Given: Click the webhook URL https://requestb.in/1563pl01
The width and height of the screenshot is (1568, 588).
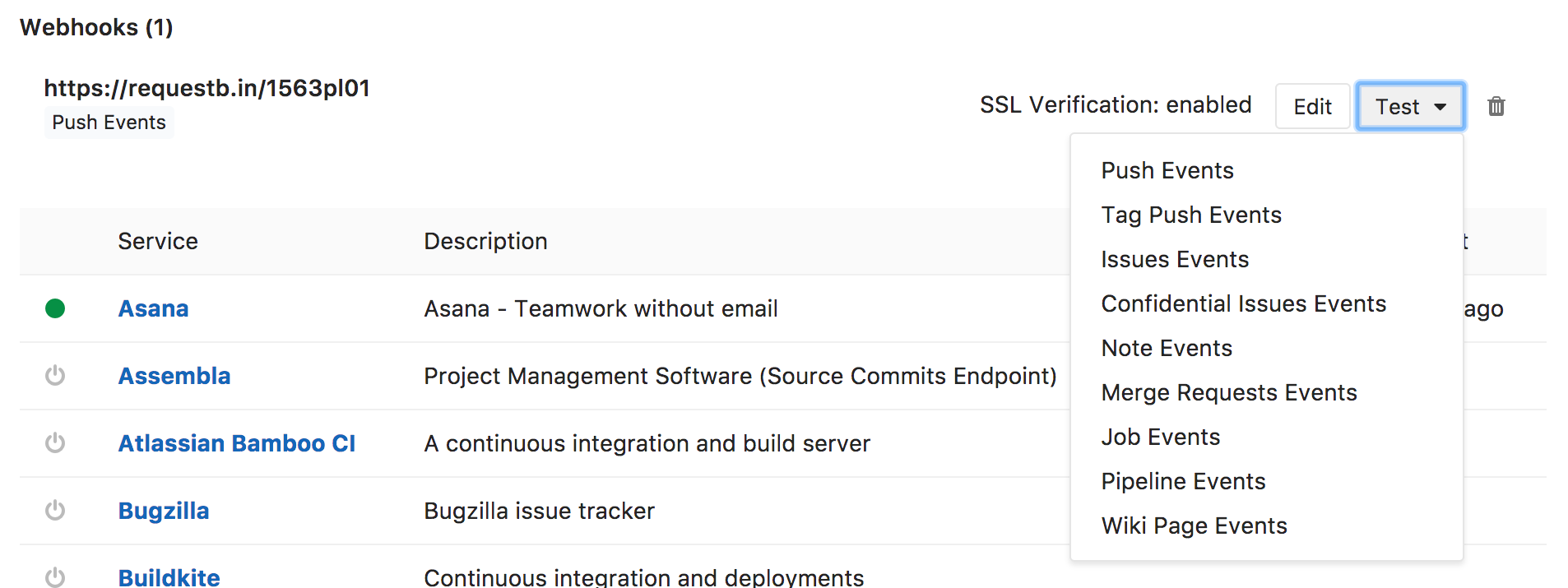Looking at the screenshot, I should coord(206,88).
